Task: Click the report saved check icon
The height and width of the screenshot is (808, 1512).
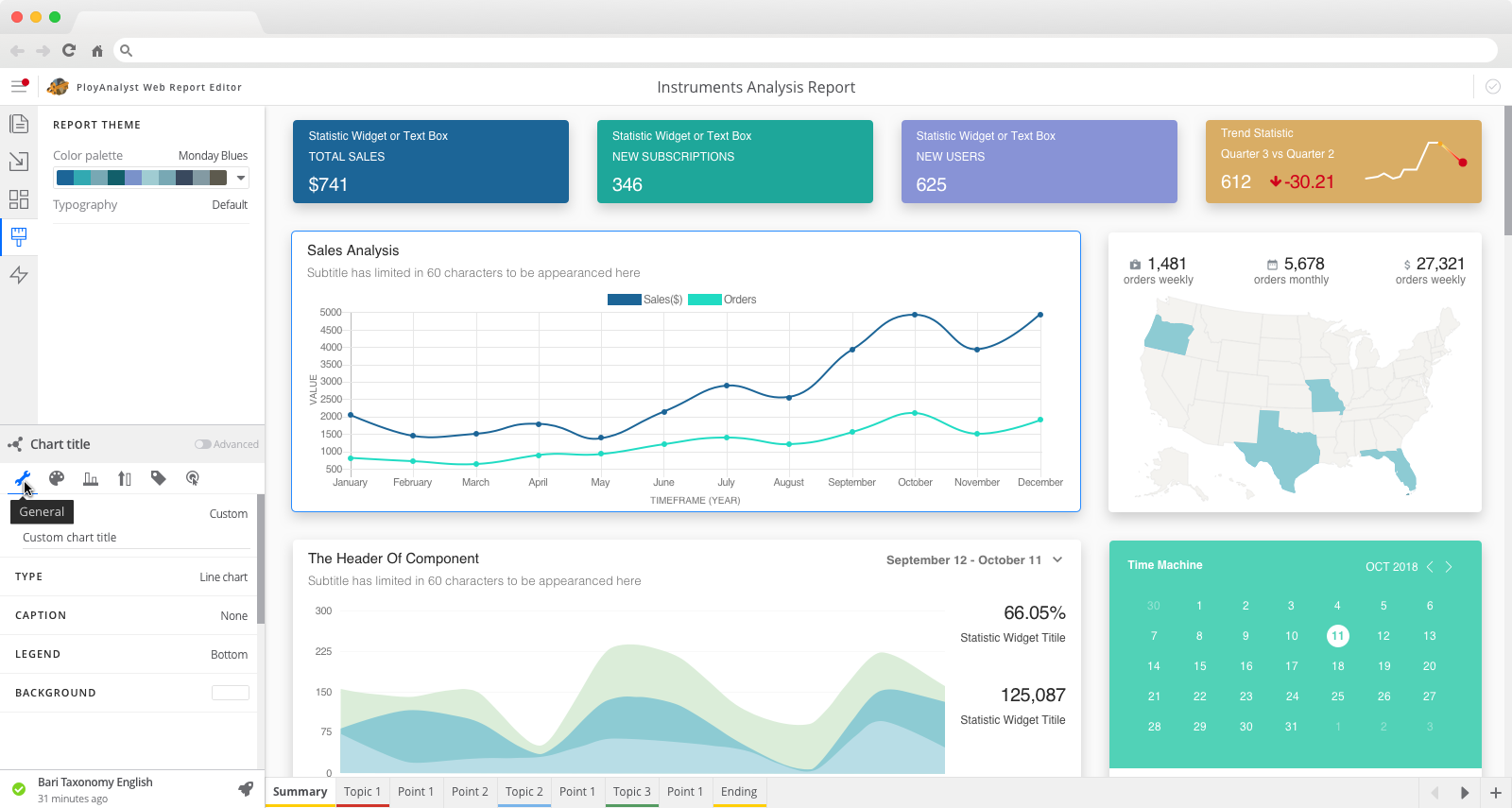Action: coord(1493,86)
